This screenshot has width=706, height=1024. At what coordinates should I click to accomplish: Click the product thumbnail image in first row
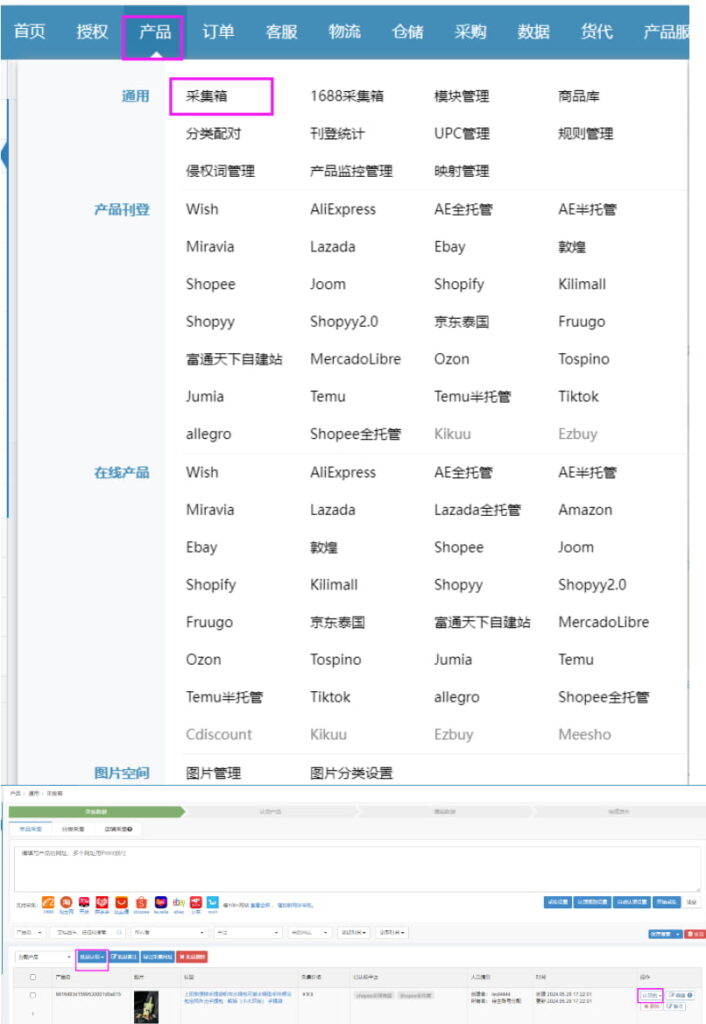click(146, 1007)
